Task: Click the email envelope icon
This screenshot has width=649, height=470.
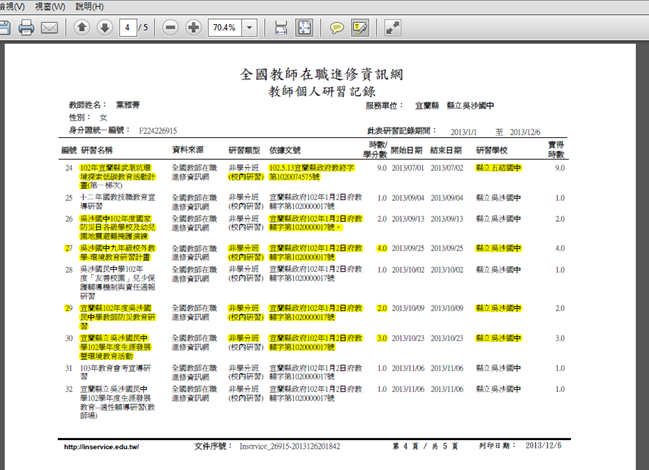Action: (49, 28)
